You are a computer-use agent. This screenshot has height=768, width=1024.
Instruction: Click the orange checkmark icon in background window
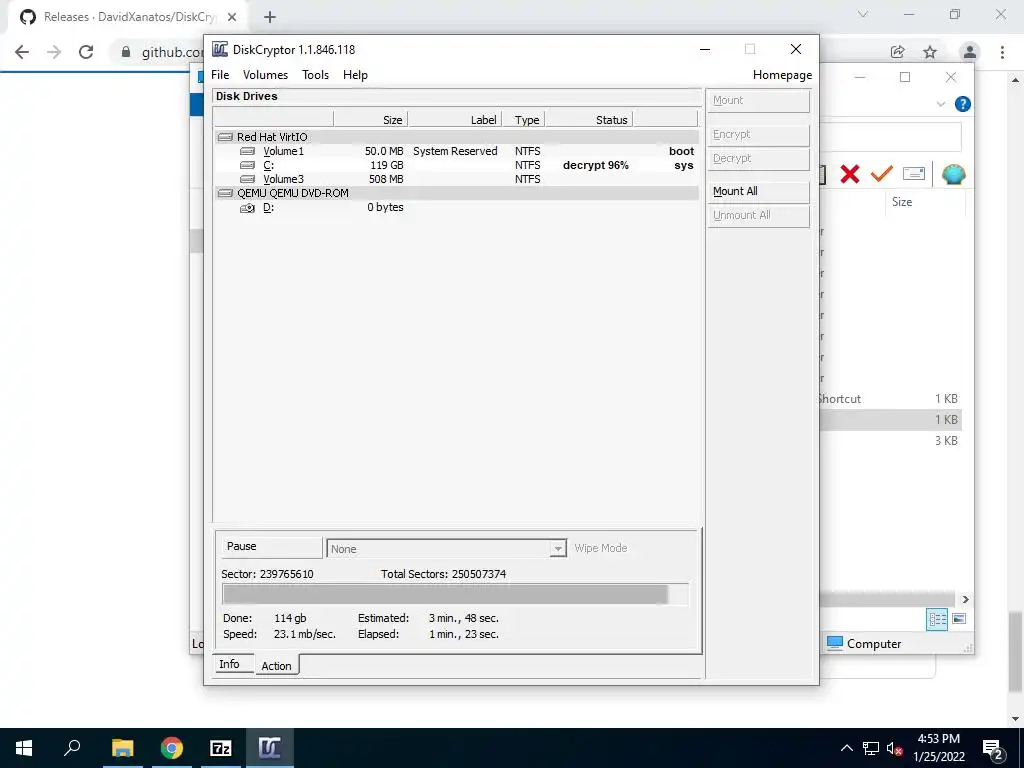(x=882, y=173)
